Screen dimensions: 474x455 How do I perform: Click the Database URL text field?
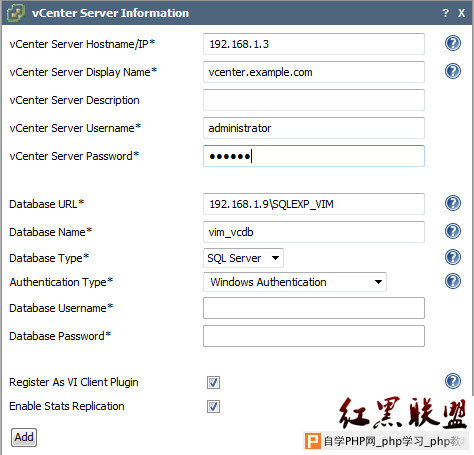(314, 204)
